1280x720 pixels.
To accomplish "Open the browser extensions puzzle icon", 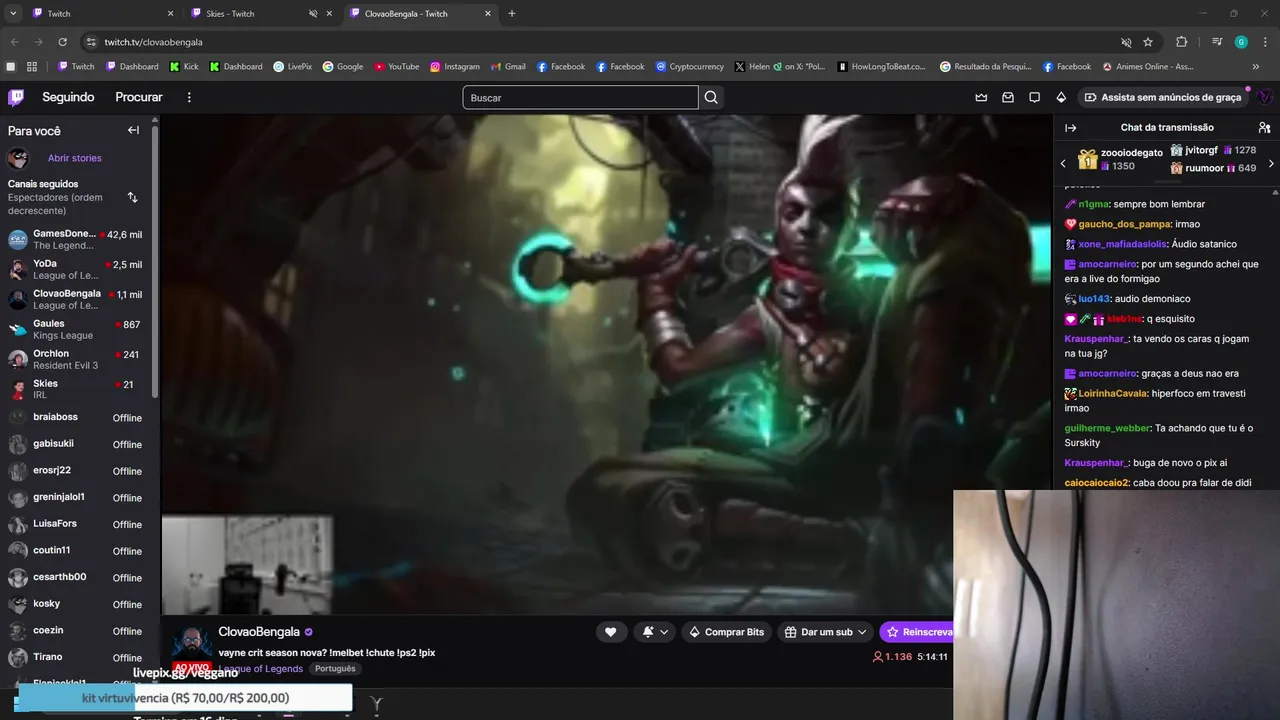I will pyautogui.click(x=1181, y=42).
